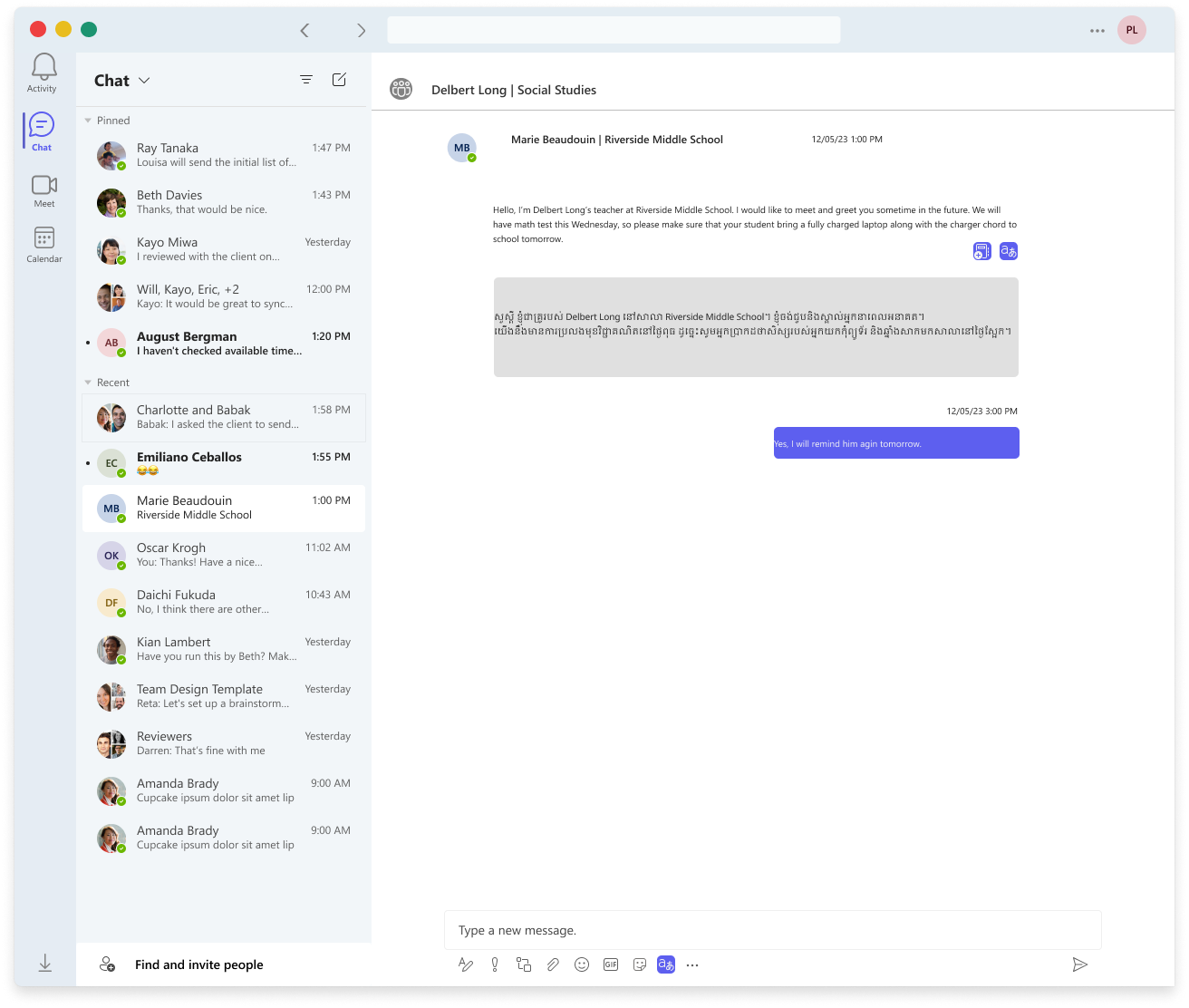Viewport: 1189px width, 1008px height.
Task: Open the chat filter icon
Action: click(306, 80)
